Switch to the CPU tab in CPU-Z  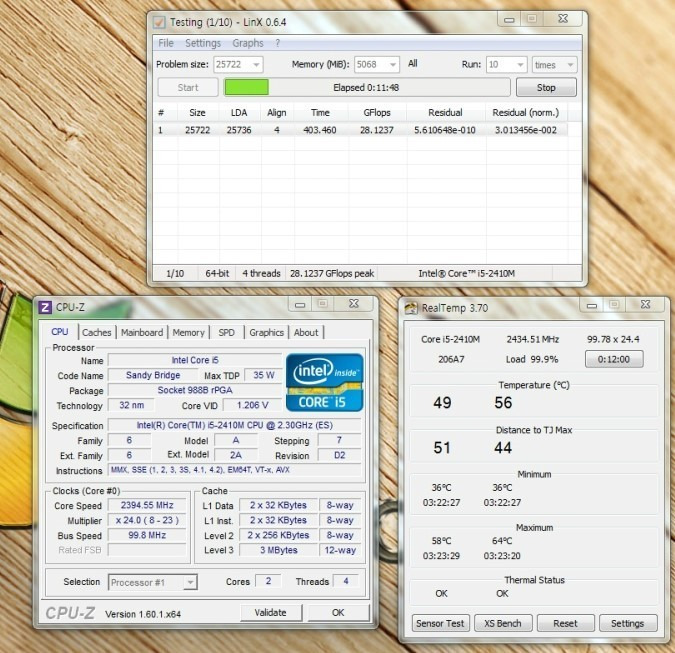click(x=60, y=332)
